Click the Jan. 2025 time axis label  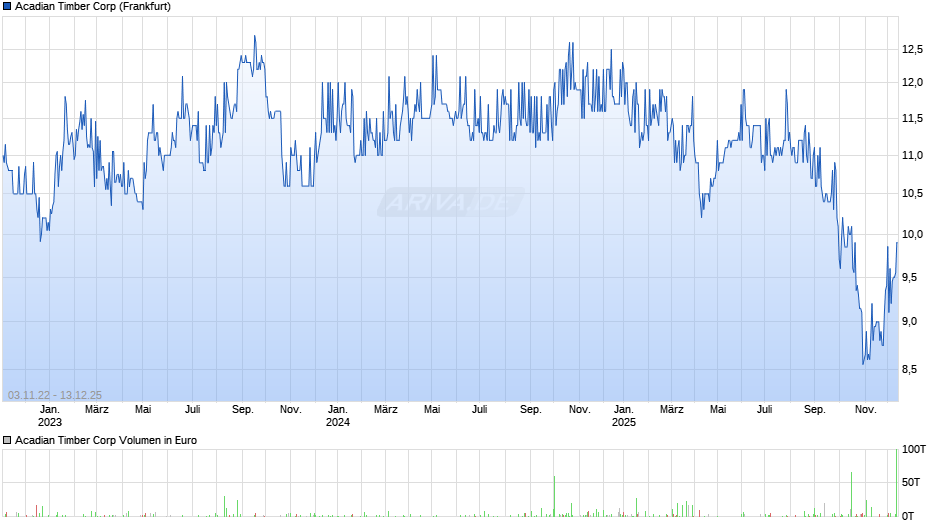tap(623, 416)
